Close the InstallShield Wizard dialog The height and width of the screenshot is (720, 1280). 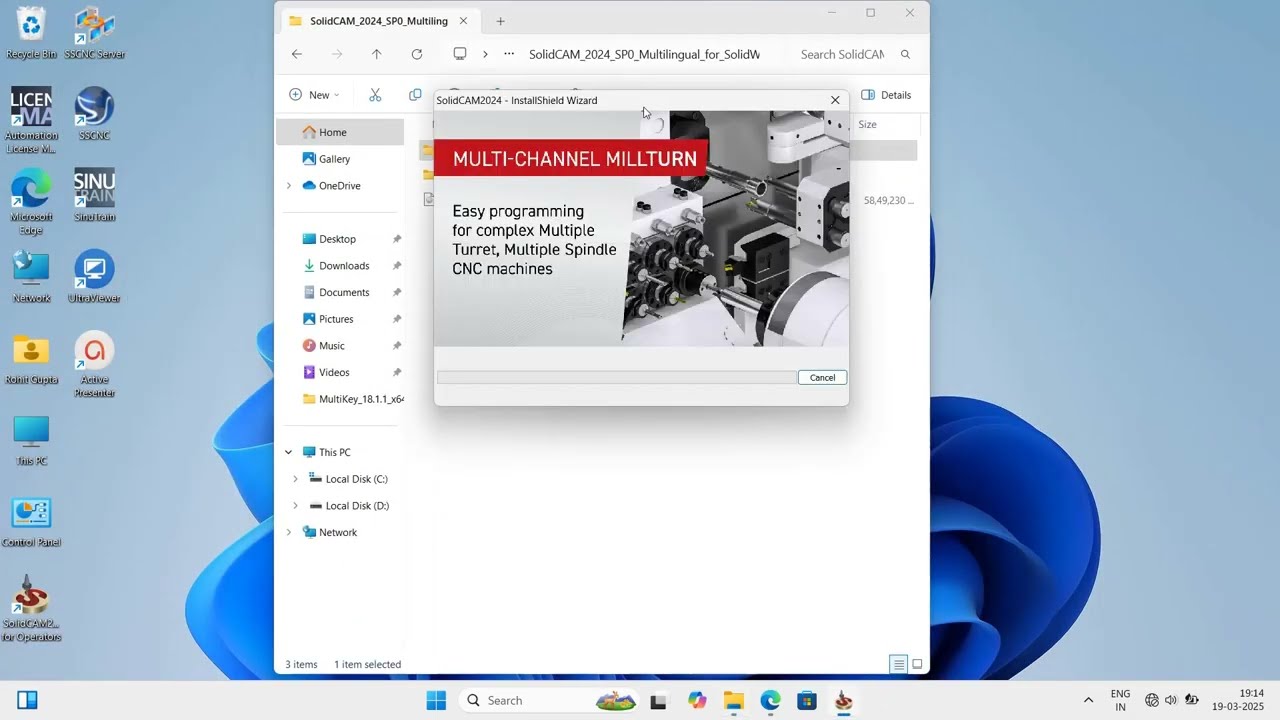click(835, 100)
